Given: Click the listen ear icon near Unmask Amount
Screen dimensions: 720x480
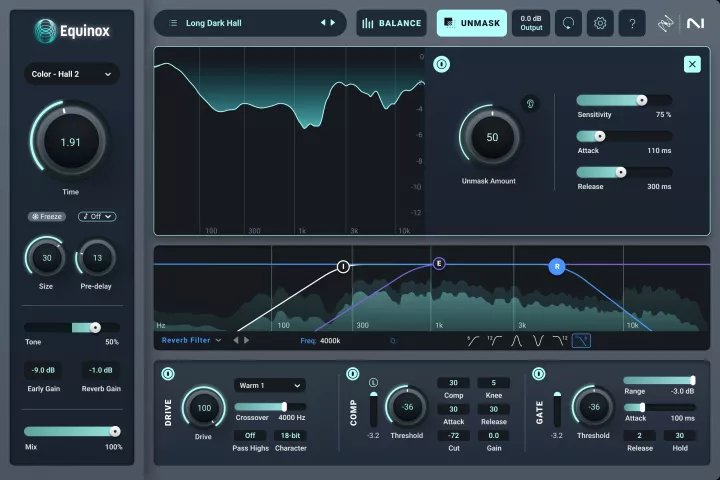Looking at the screenshot, I should 530,103.
